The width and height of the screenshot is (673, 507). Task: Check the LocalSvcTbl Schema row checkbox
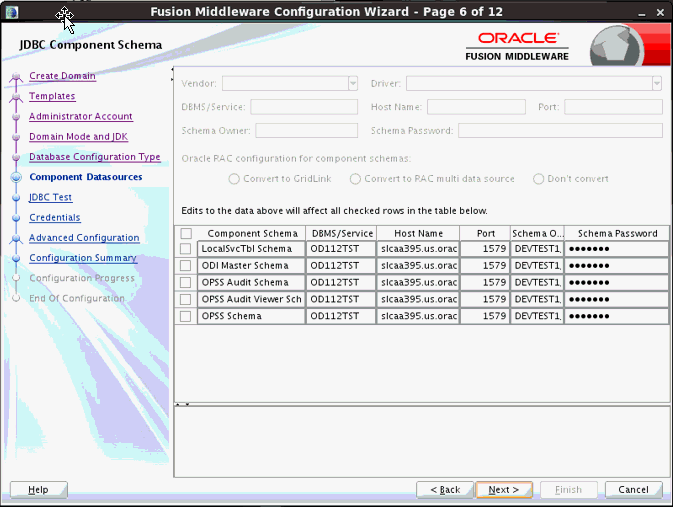(186, 249)
